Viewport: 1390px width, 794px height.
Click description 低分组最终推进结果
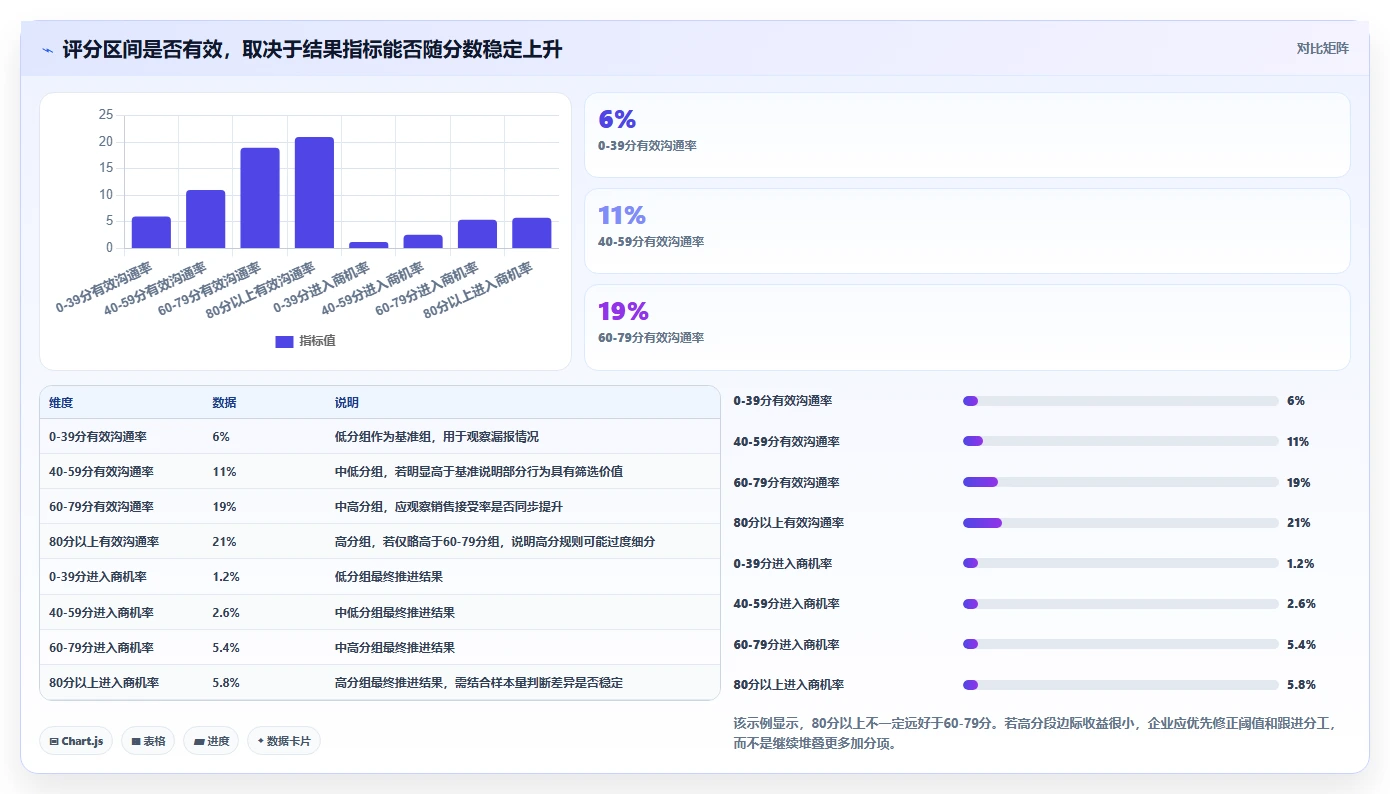(x=389, y=577)
